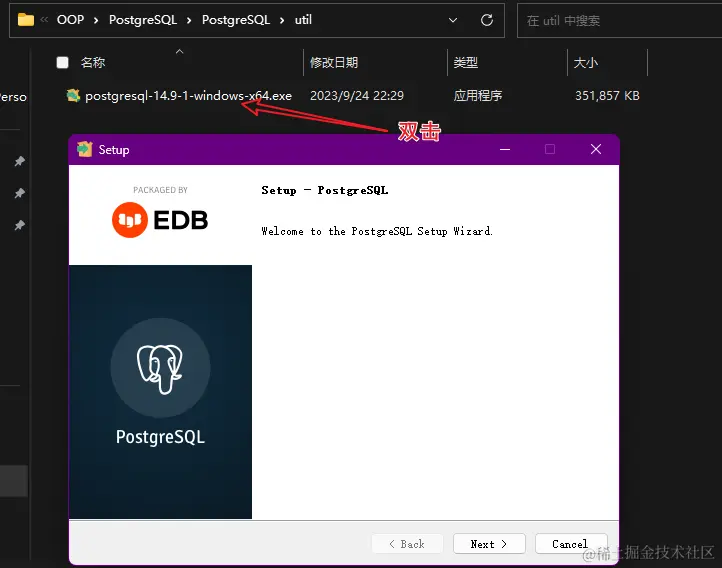Navigate to first PostgreSQL breadcrumb folder

point(143,20)
